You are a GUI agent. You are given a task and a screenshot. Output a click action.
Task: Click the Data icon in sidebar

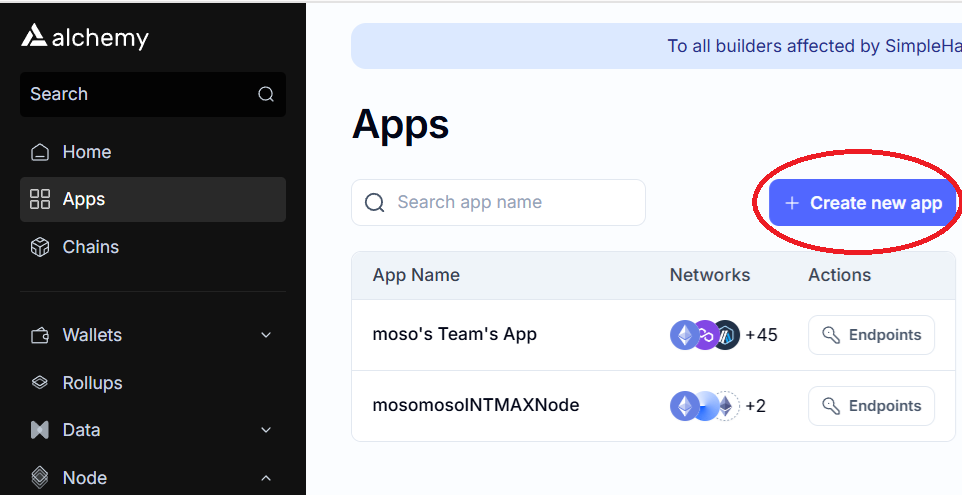tap(40, 430)
